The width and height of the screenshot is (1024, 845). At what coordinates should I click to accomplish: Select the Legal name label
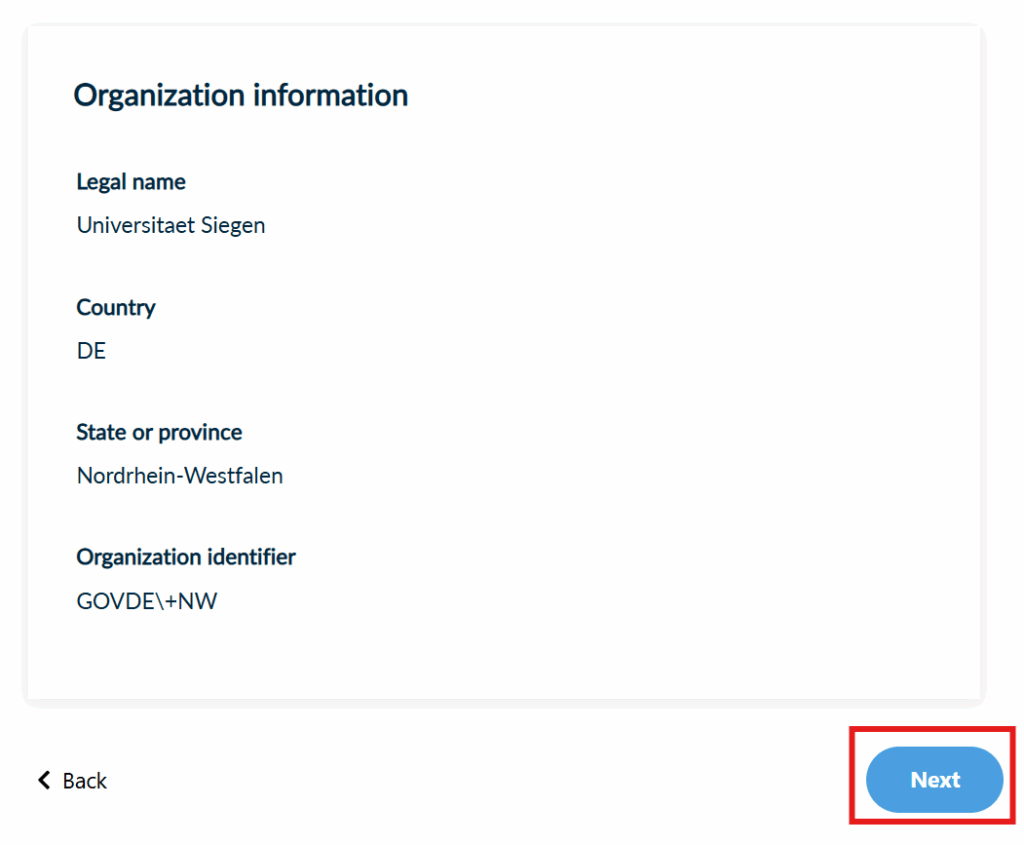coord(131,182)
